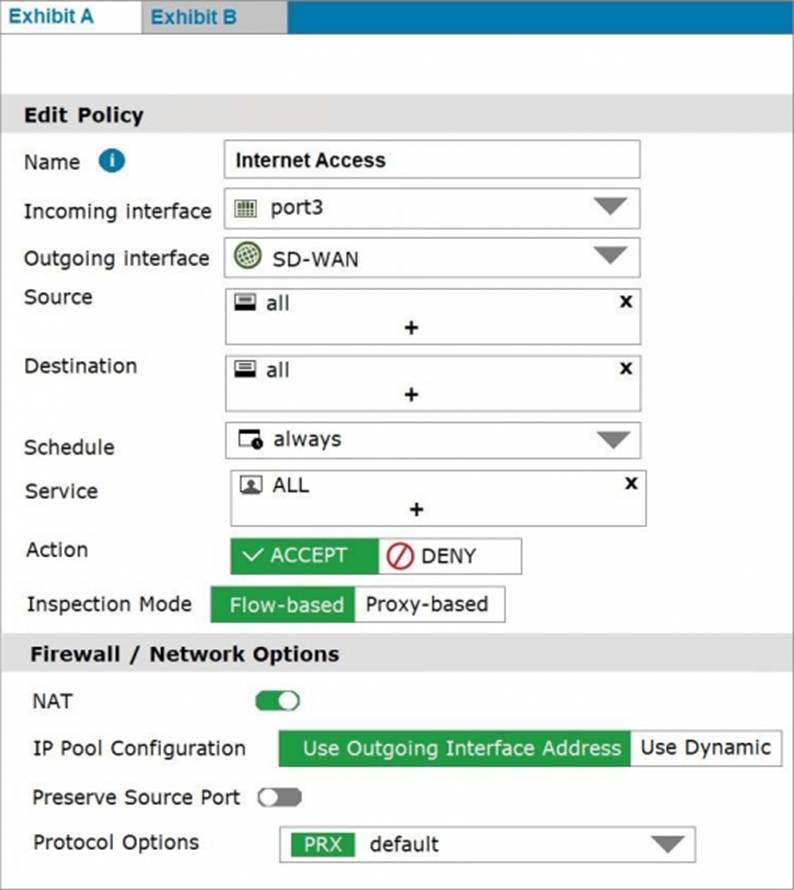Screen dimensions: 794x890
Task: Open the Schedule dropdown
Action: [609, 440]
